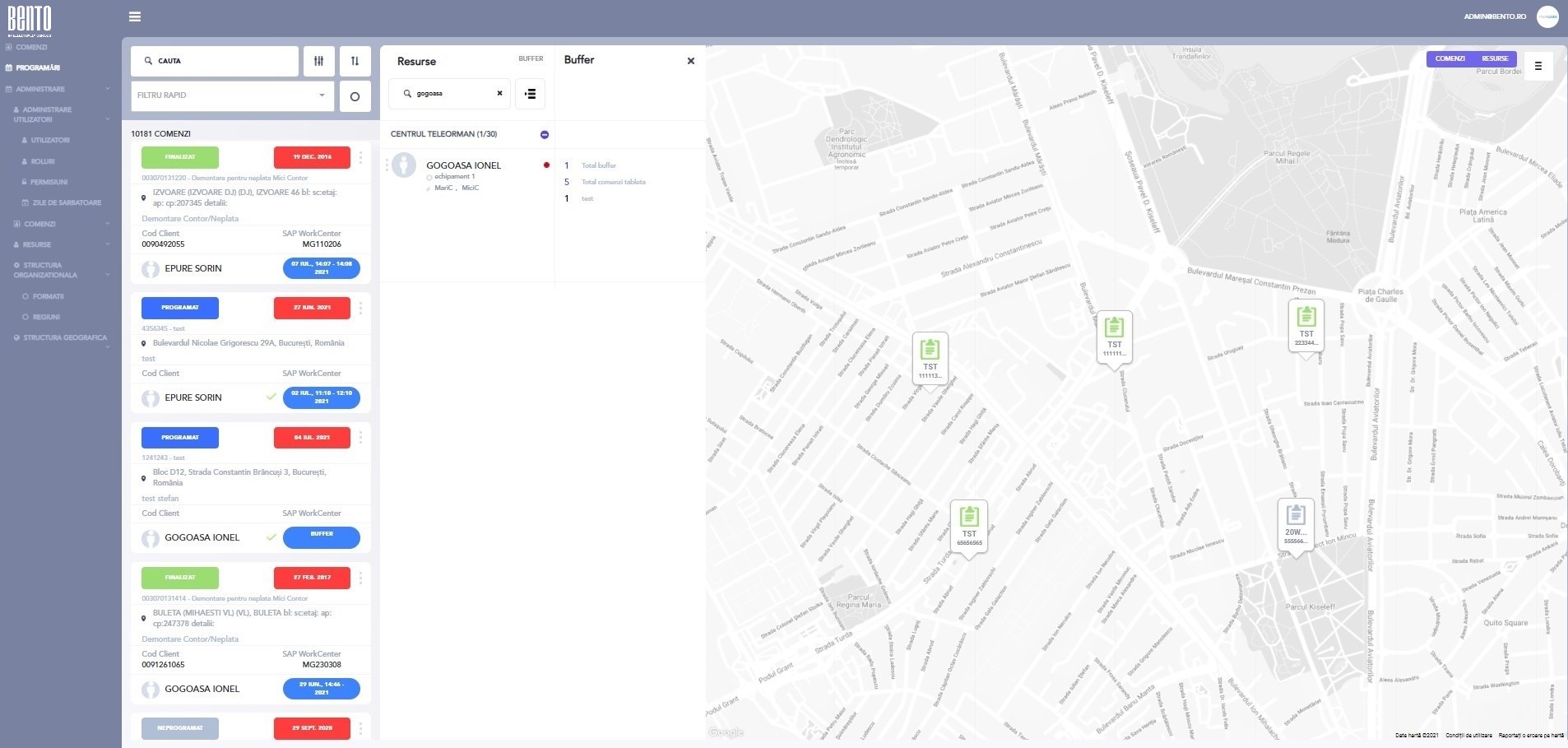
Task: Collapse the Centrul Teleorman group
Action: (545, 134)
